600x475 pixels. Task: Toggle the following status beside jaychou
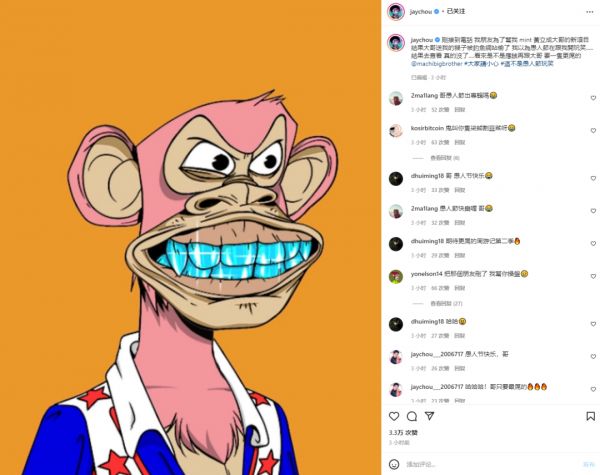pyautogui.click(x=456, y=11)
